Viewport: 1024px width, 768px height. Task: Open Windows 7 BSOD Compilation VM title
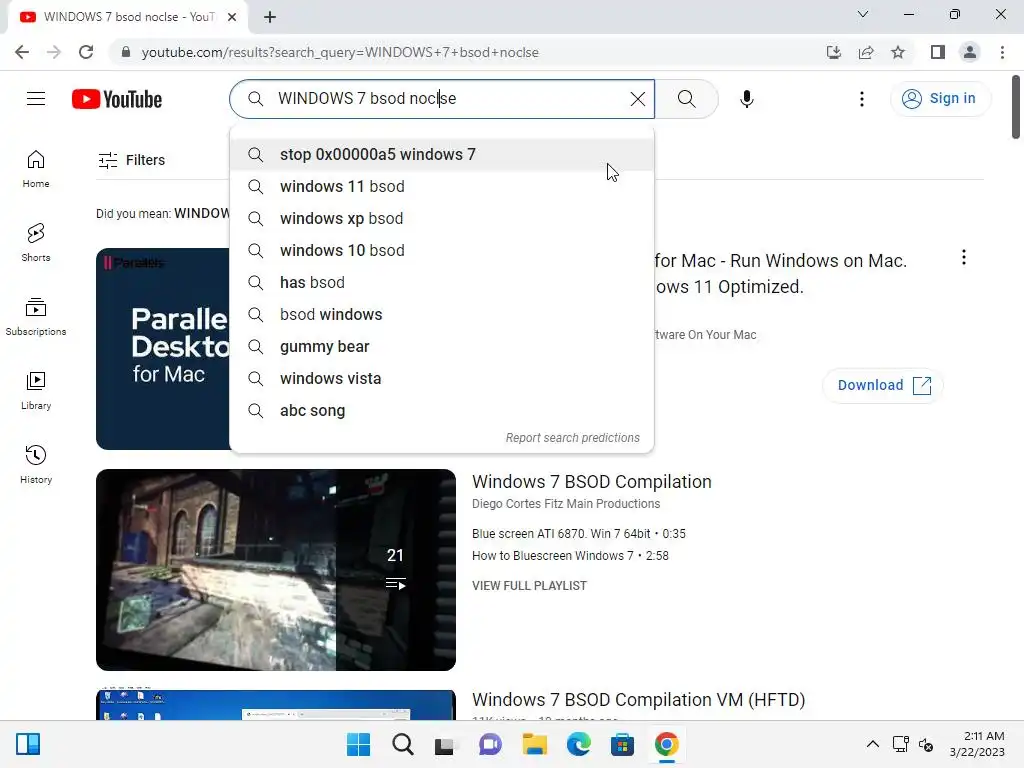(638, 700)
